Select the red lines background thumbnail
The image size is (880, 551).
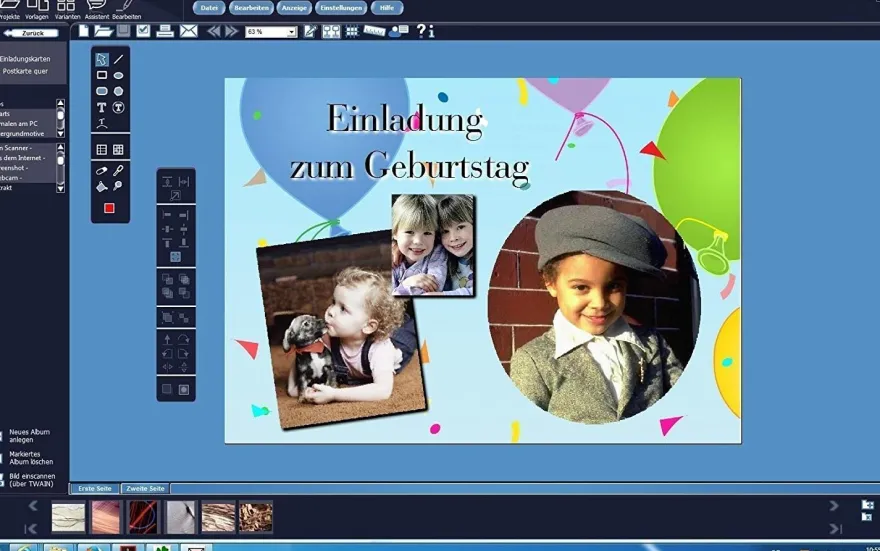coord(143,517)
